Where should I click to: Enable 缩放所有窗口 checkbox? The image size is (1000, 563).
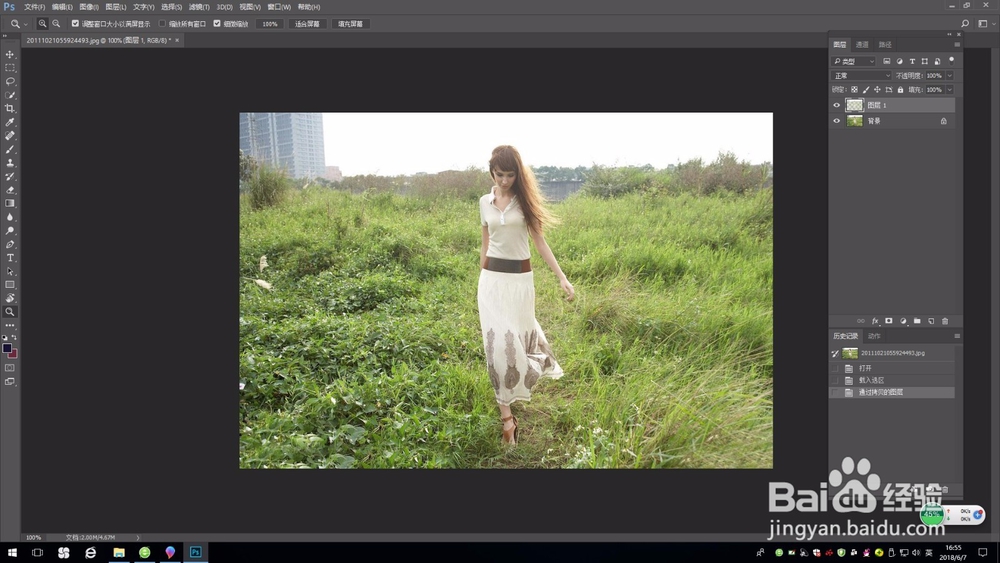tap(162, 24)
